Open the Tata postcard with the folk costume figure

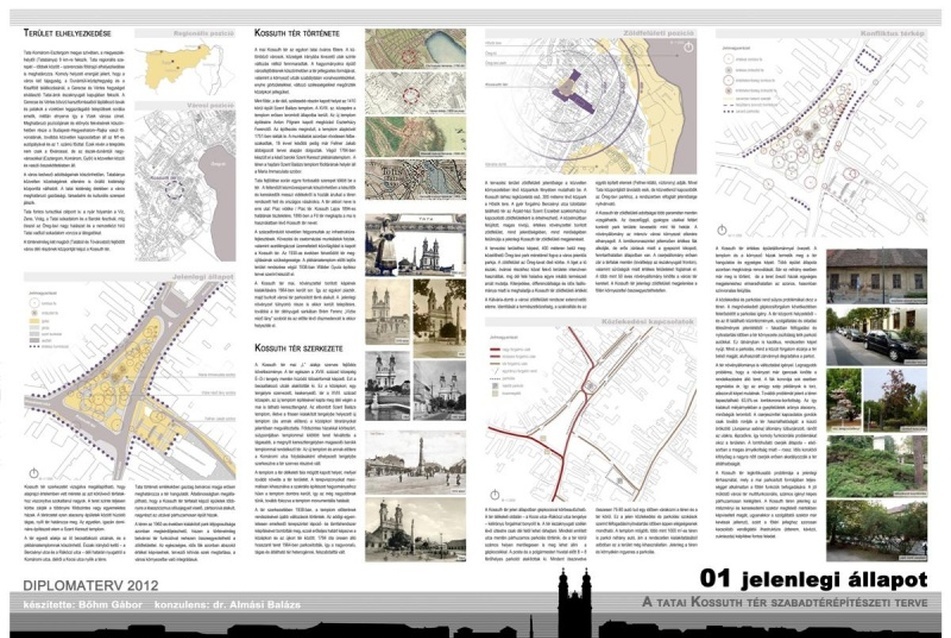pos(415,245)
